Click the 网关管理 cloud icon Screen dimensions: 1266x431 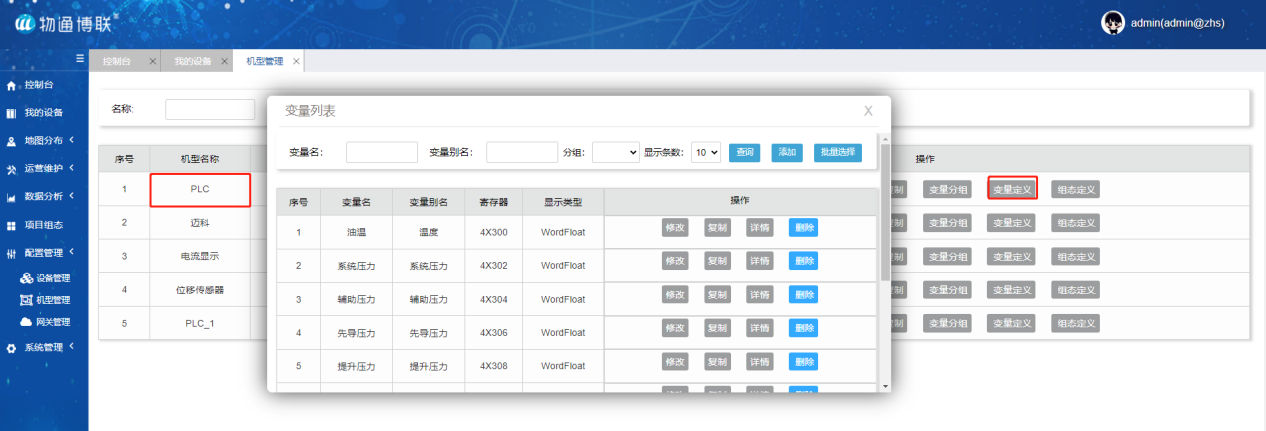click(26, 322)
